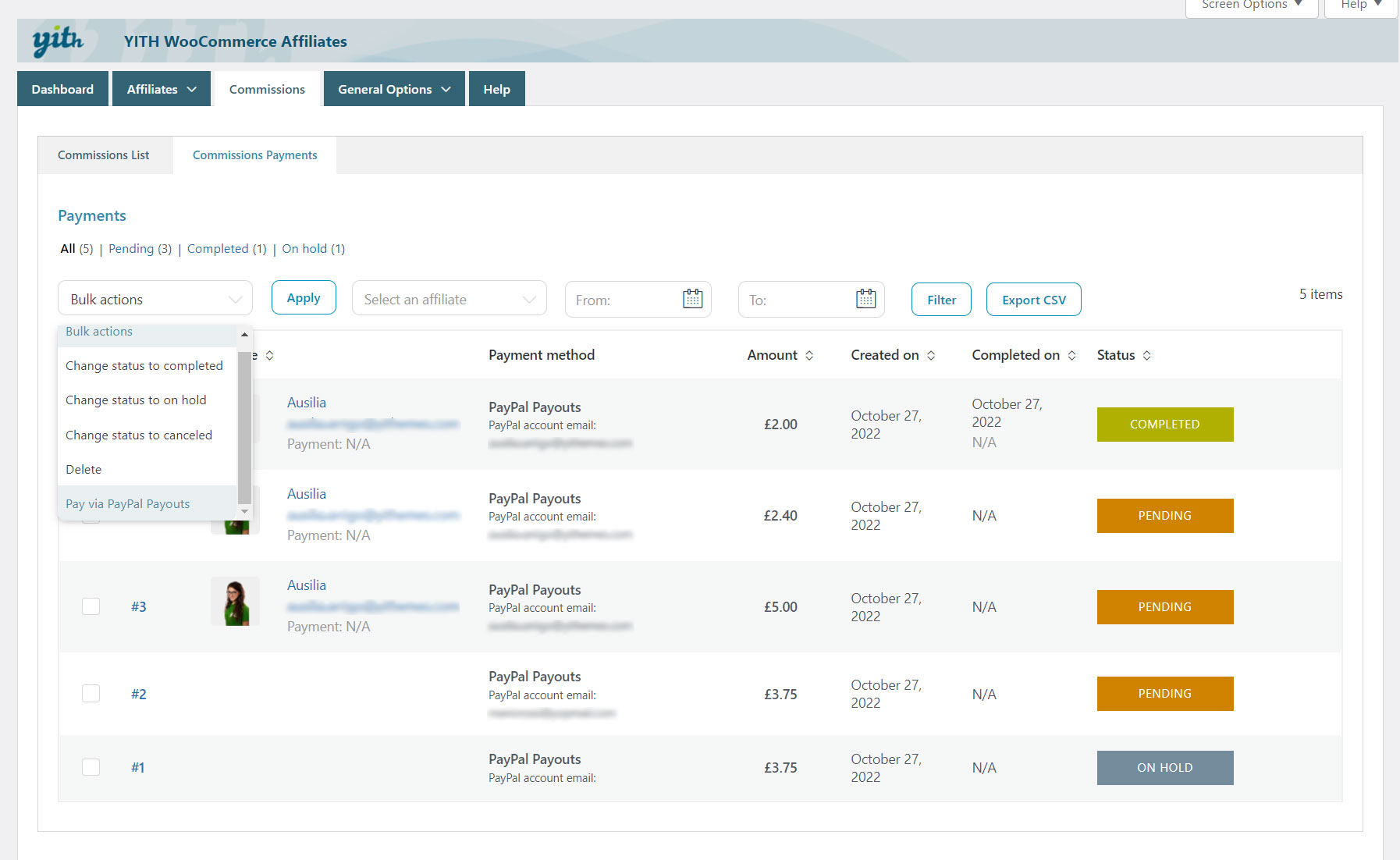Viewport: 1400px width, 860px height.
Task: Click the To date input field
Action: click(x=811, y=300)
